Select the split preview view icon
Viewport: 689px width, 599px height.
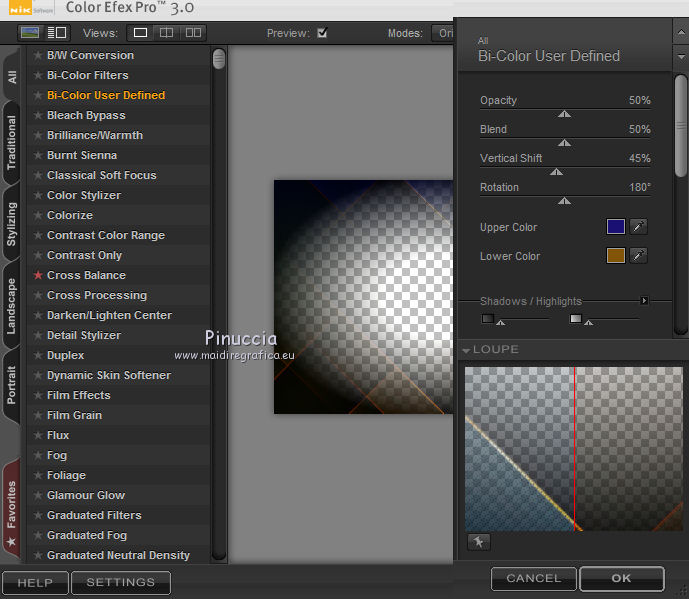pyautogui.click(x=167, y=33)
